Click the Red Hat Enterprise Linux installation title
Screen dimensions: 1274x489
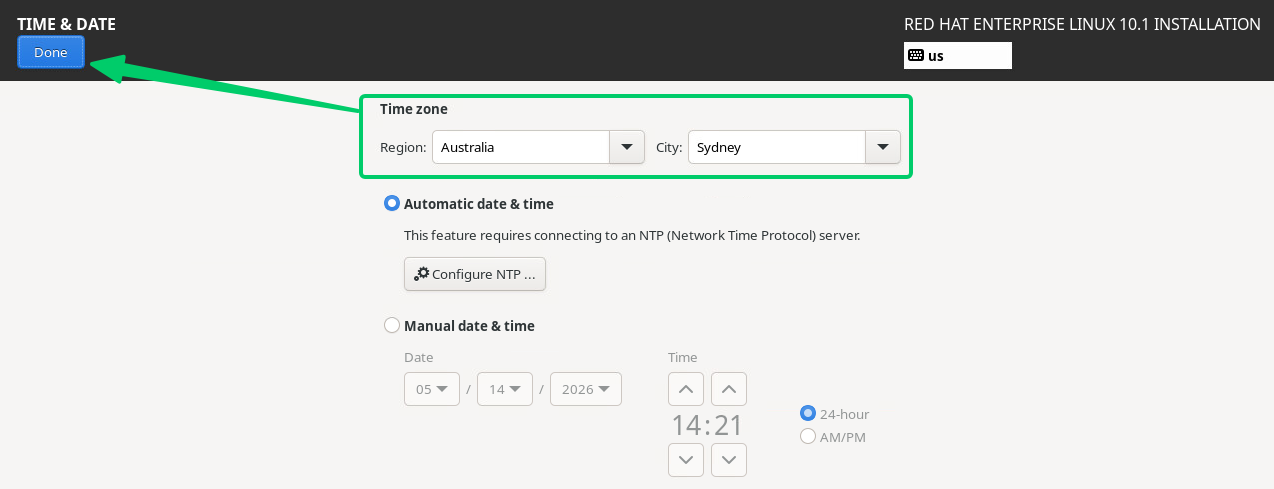point(1082,24)
